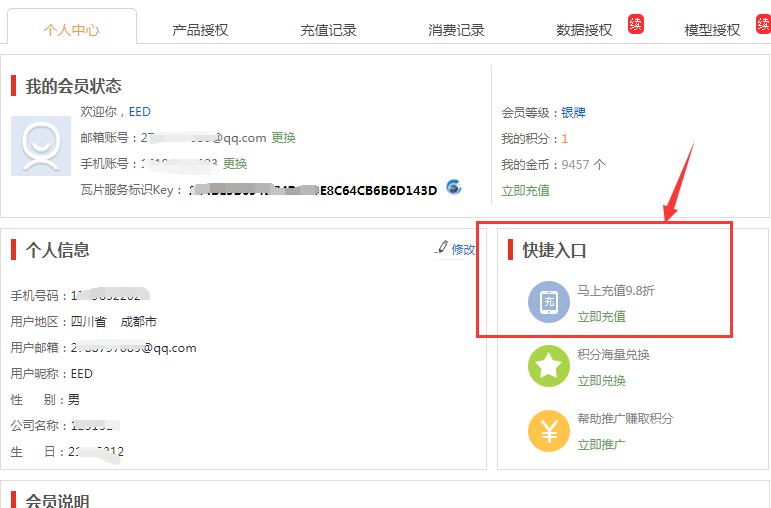Click the green star points icon
The height and width of the screenshot is (508, 771).
(549, 367)
